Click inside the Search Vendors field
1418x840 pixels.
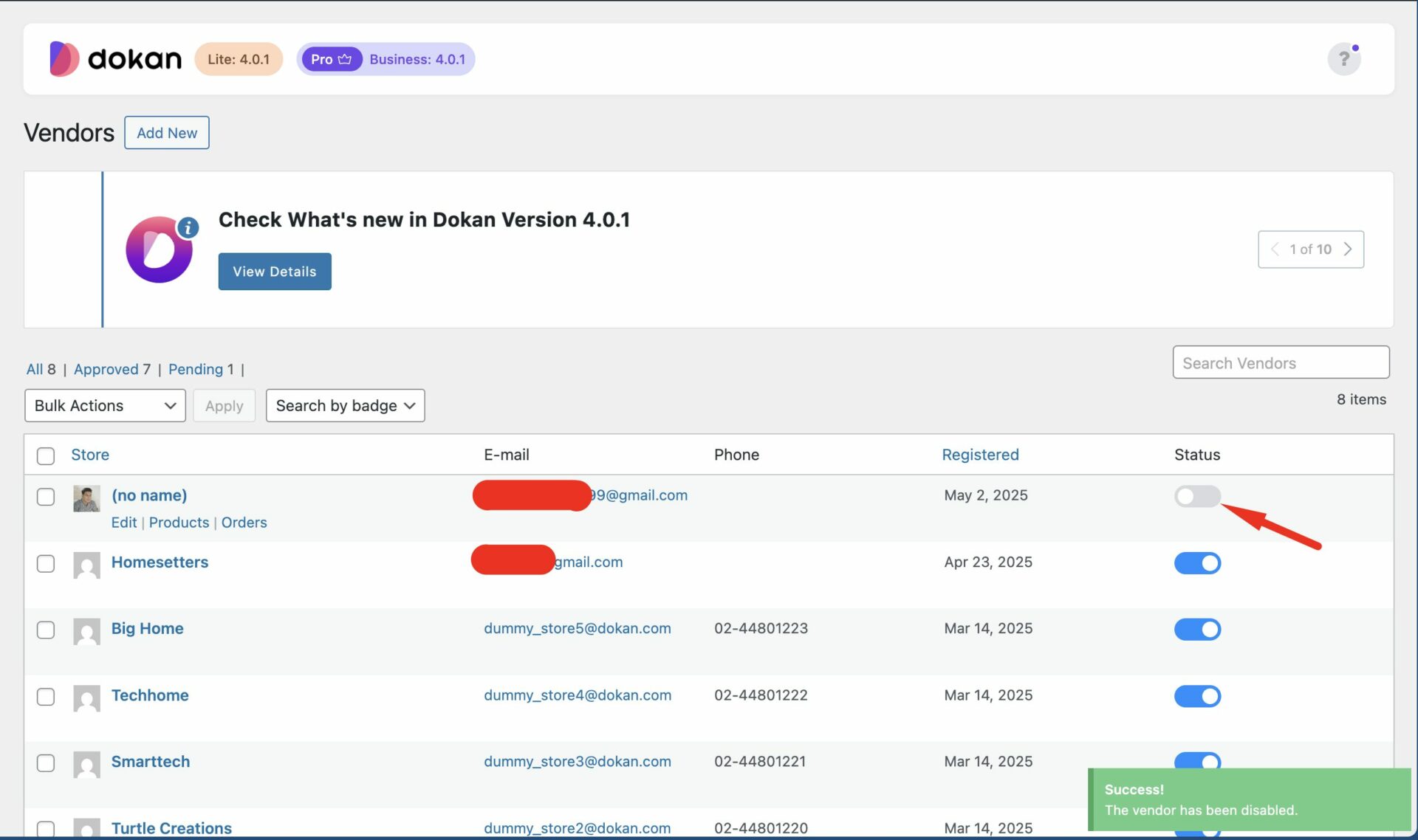1281,362
